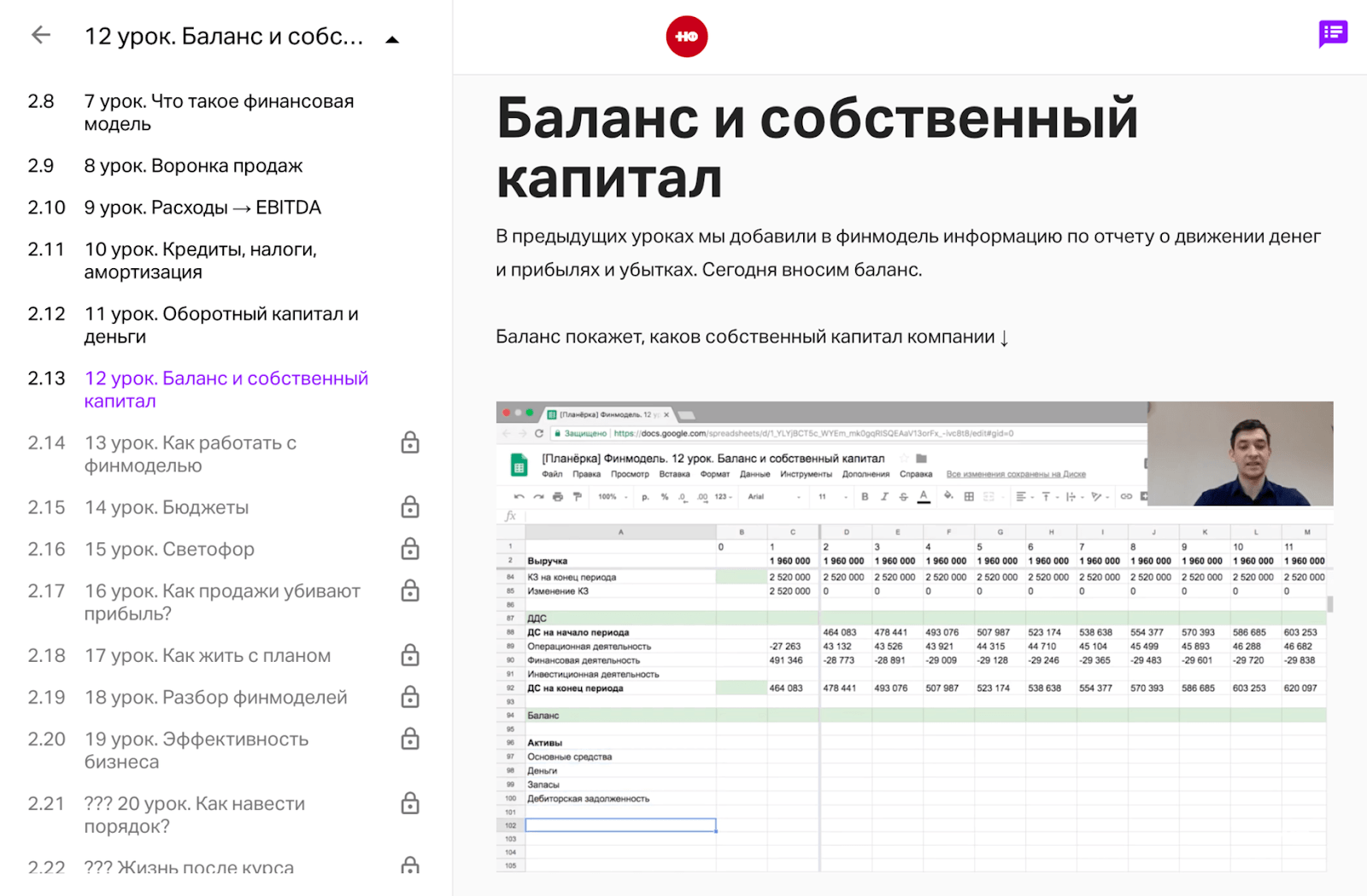Click the red round logo at top
The image size is (1367, 896).
pyautogui.click(x=687, y=37)
